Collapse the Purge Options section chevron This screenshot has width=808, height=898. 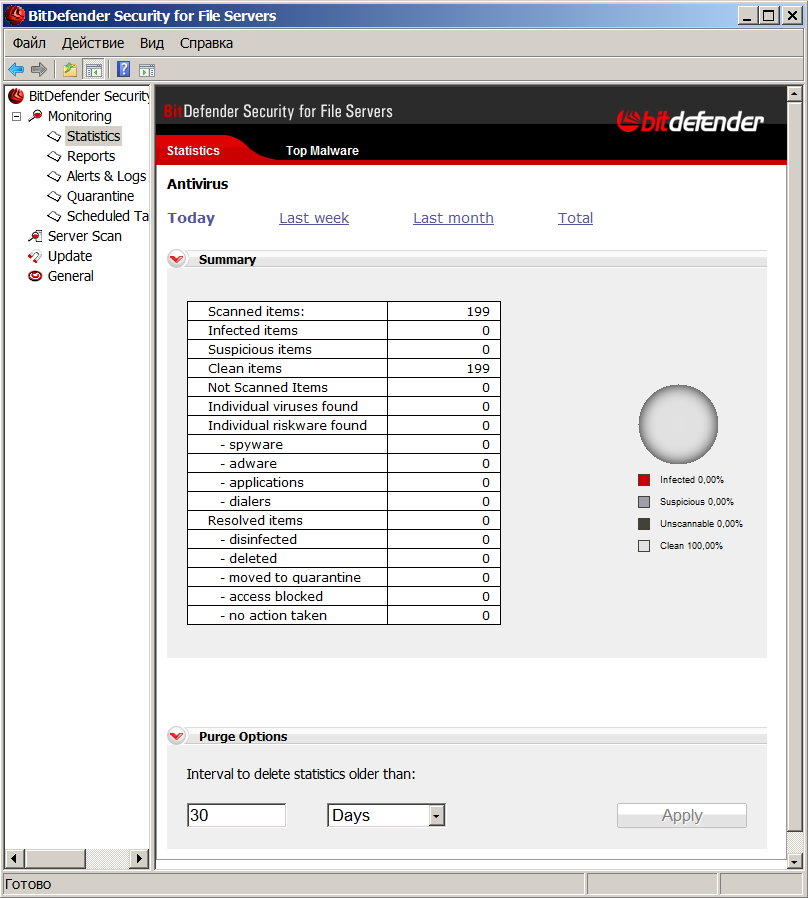pyautogui.click(x=176, y=736)
